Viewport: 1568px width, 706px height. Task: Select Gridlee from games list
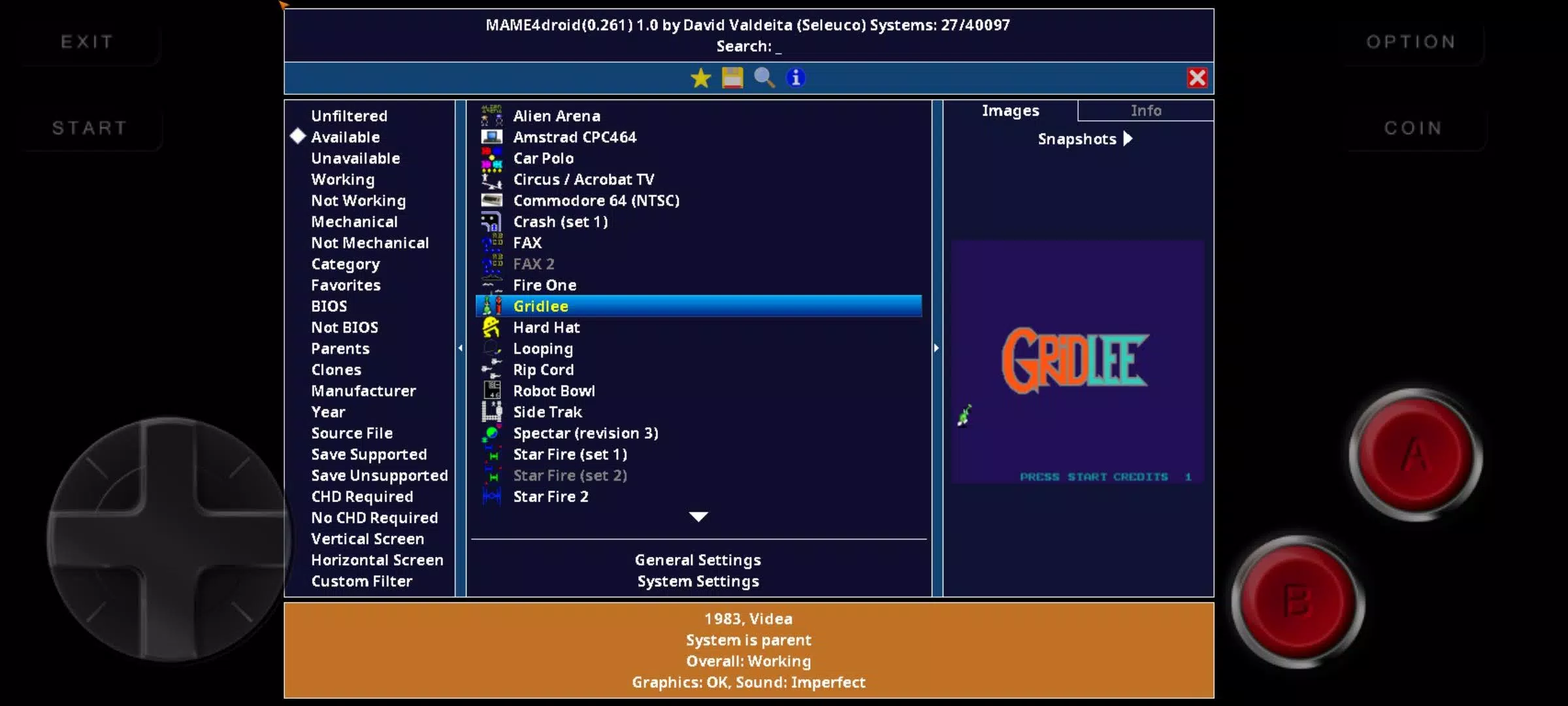698,306
